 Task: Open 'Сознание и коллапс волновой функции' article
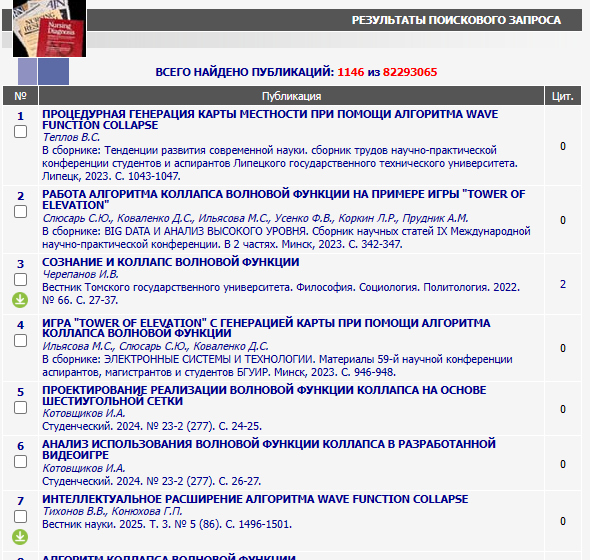pos(170,262)
